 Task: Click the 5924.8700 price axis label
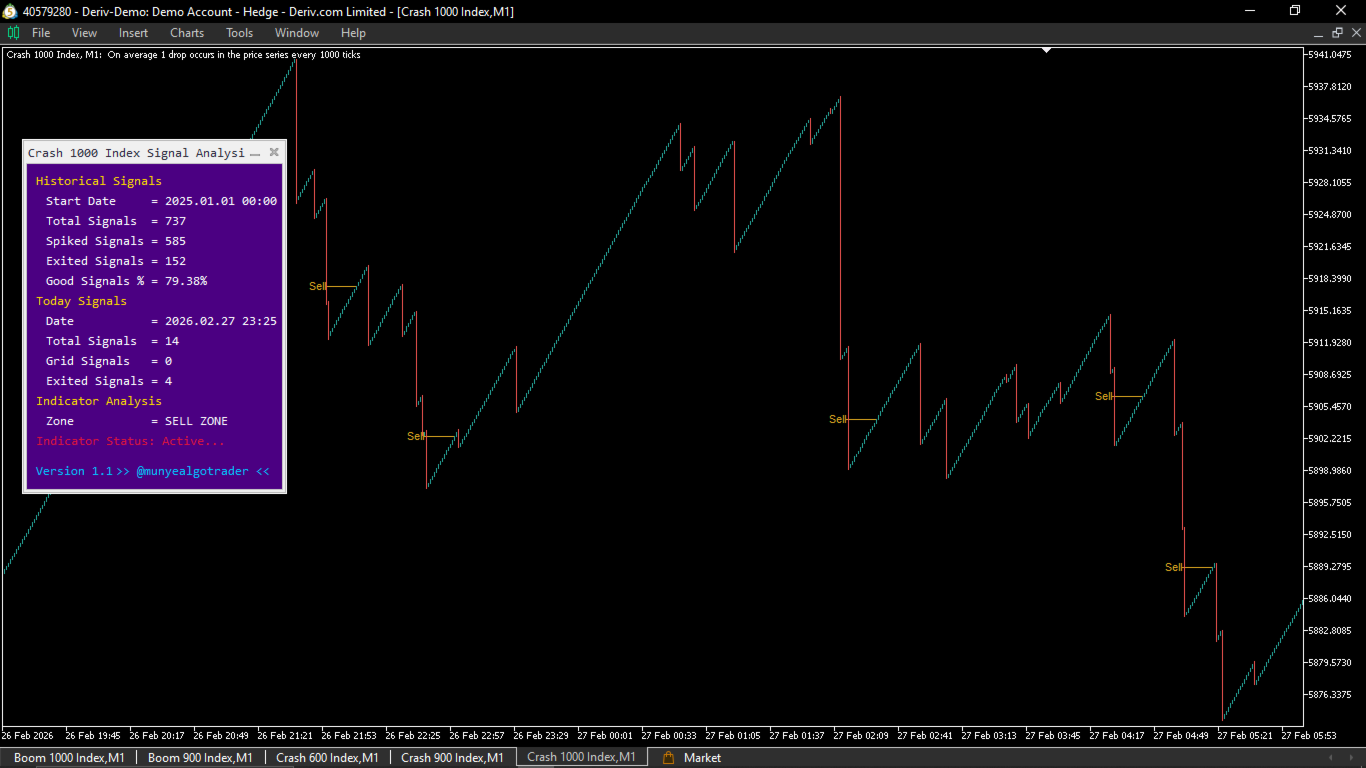point(1330,215)
